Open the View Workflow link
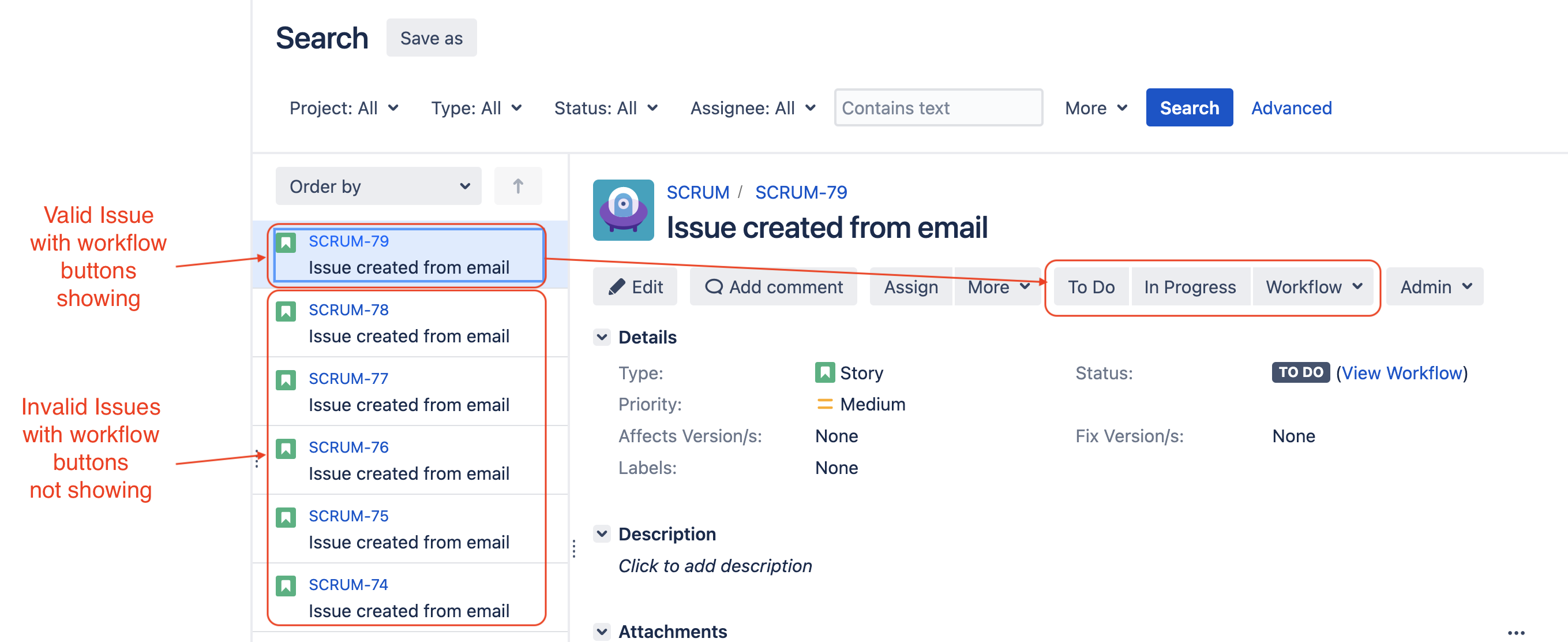 tap(1401, 372)
